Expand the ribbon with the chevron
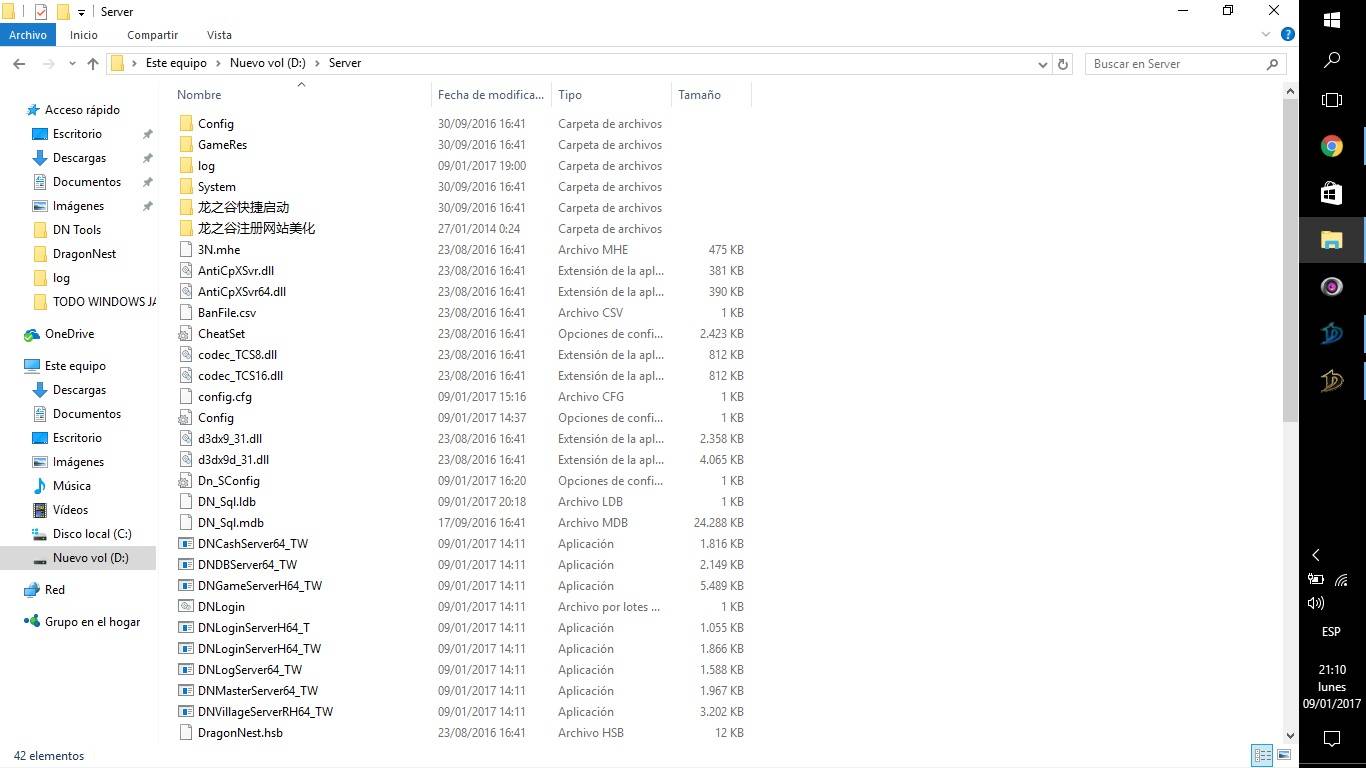 pos(1266,35)
